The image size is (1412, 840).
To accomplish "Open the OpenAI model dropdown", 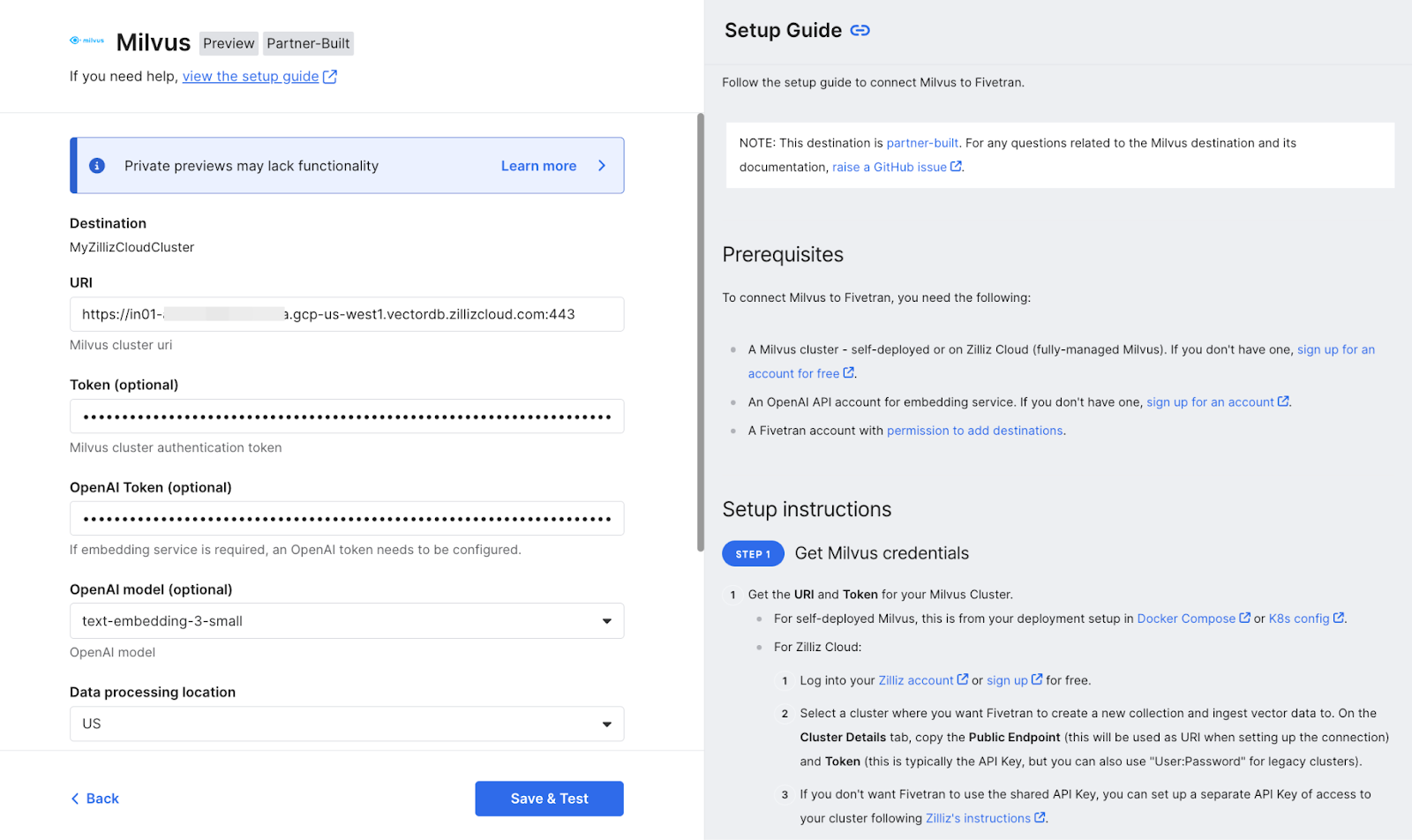I will [x=347, y=621].
